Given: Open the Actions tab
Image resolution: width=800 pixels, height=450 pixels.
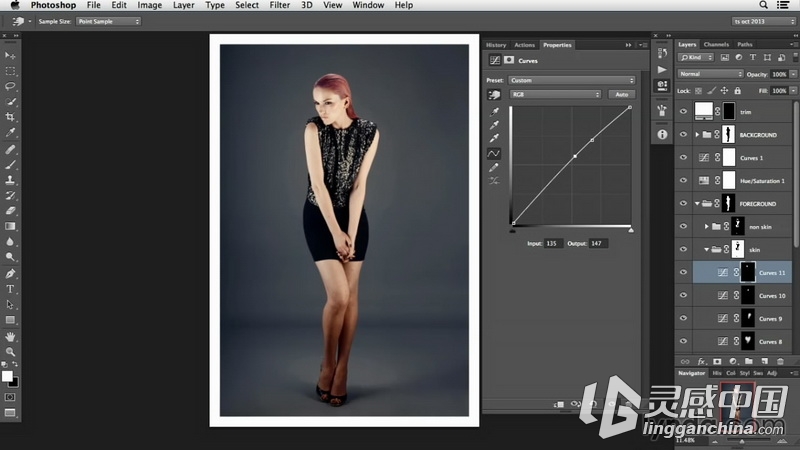Looking at the screenshot, I should 524,45.
